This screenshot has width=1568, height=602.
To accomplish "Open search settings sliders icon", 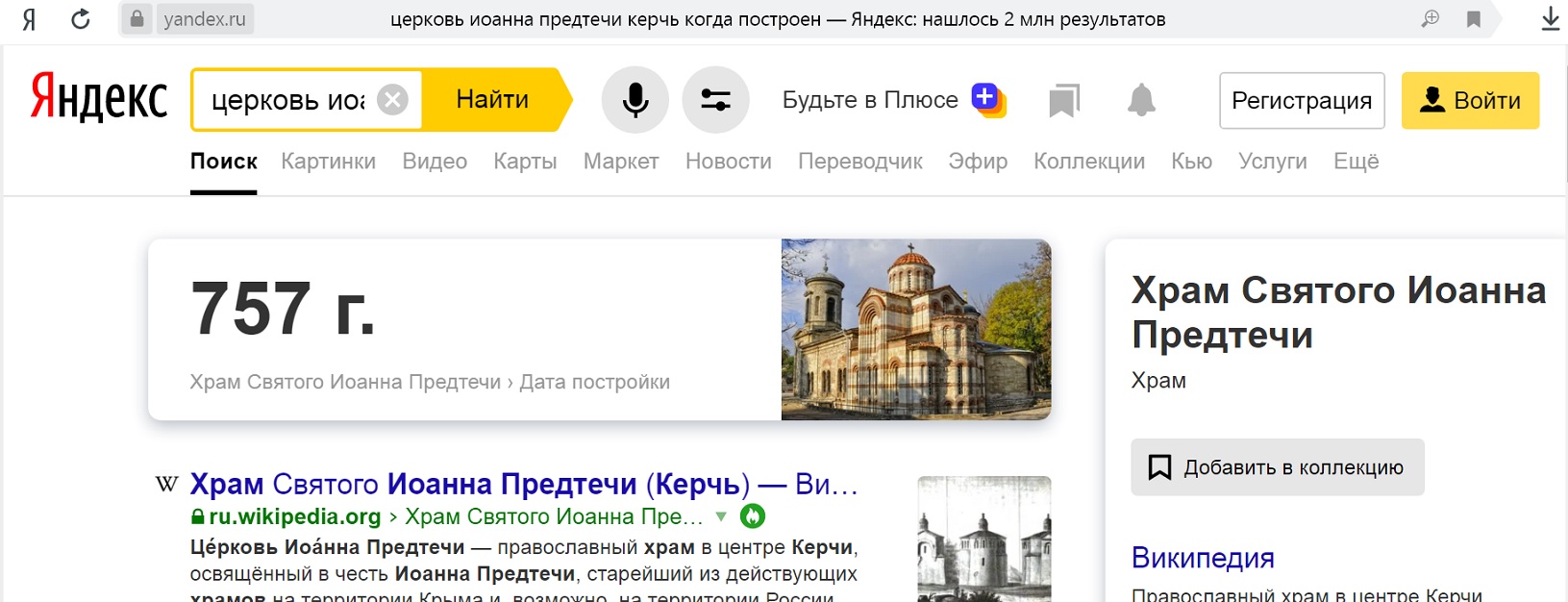I will (x=715, y=100).
